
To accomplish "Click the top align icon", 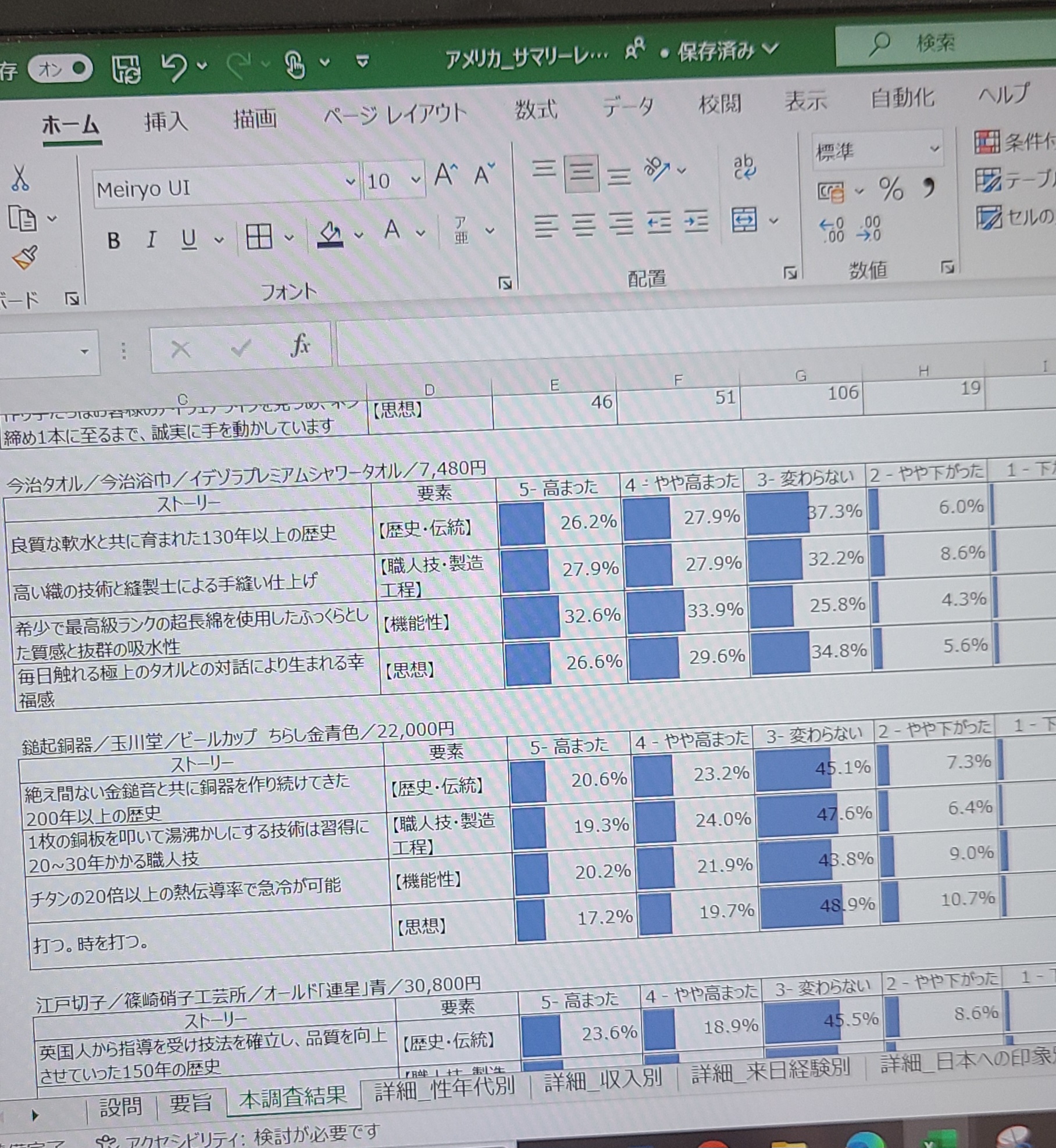I will pos(544,169).
